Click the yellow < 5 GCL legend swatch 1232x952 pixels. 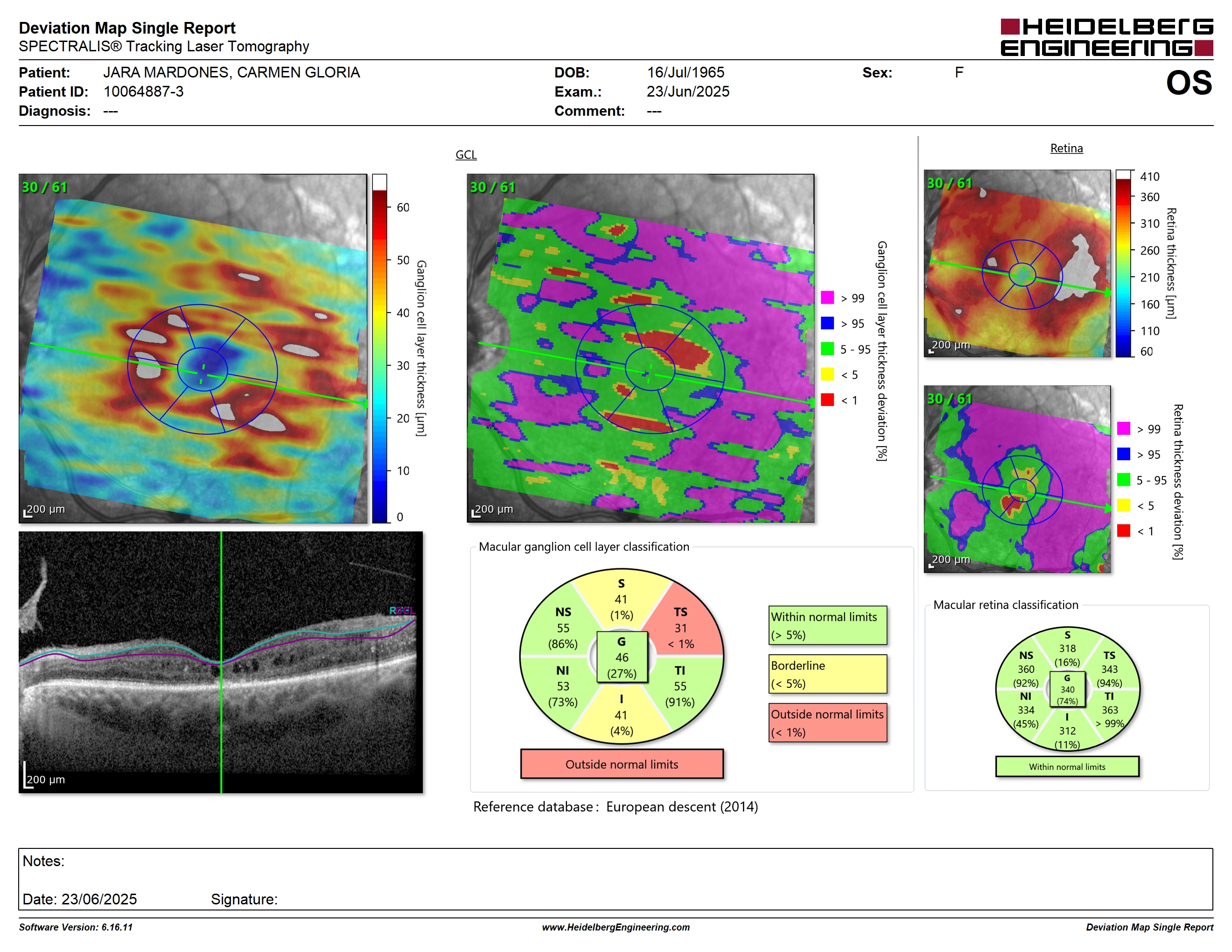(827, 374)
